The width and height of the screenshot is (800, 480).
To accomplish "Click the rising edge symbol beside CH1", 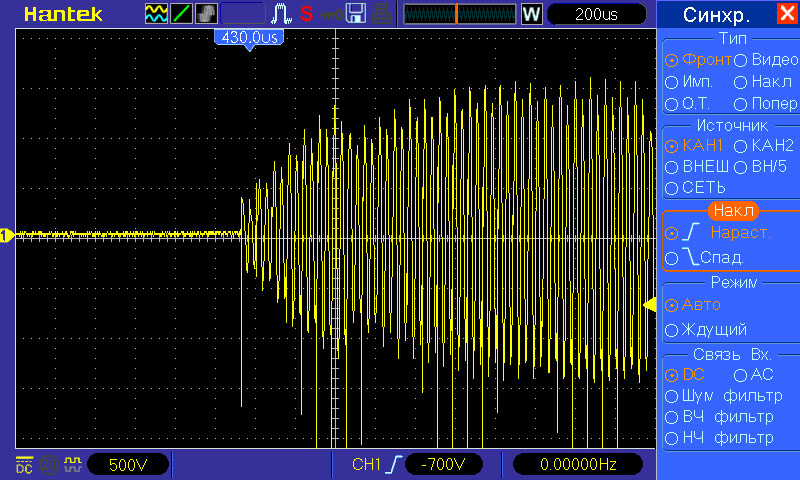I will coord(394,464).
